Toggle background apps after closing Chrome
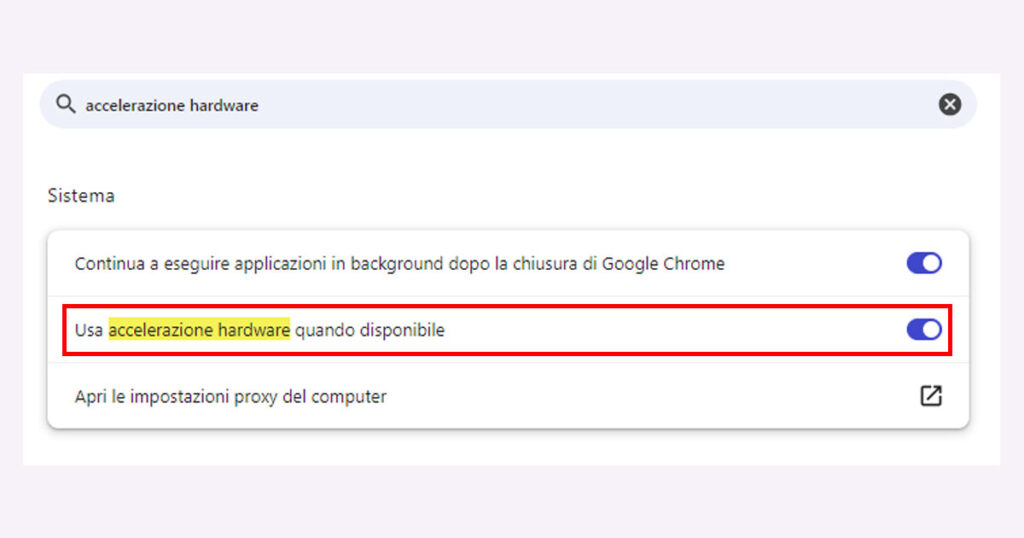Screen dimensions: 1024x538 (923, 263)
